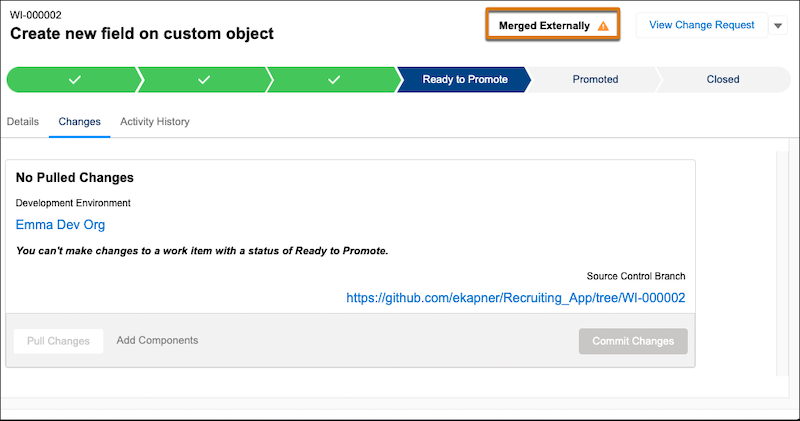Click the right-side vertical scrollbar
The height and width of the screenshot is (421, 800).
pyautogui.click(x=782, y=263)
